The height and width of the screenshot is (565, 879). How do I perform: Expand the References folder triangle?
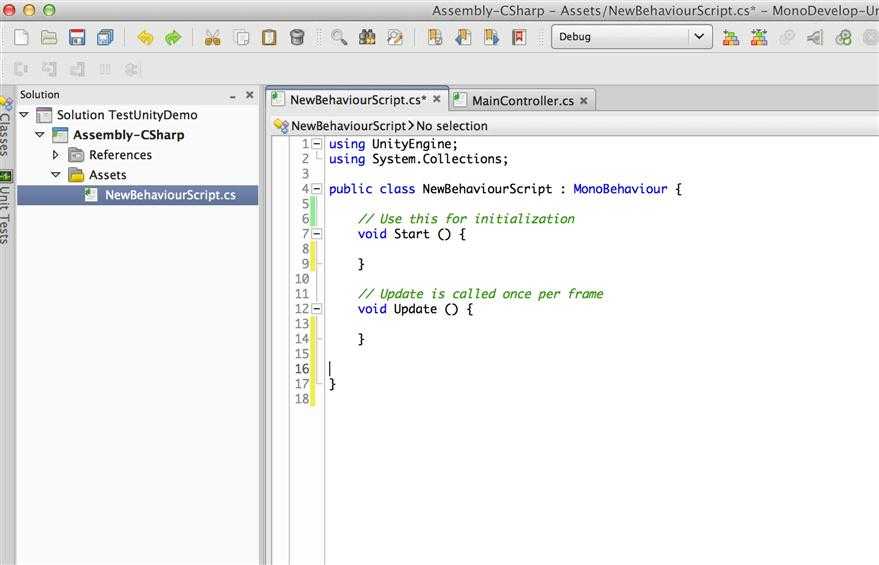point(55,154)
